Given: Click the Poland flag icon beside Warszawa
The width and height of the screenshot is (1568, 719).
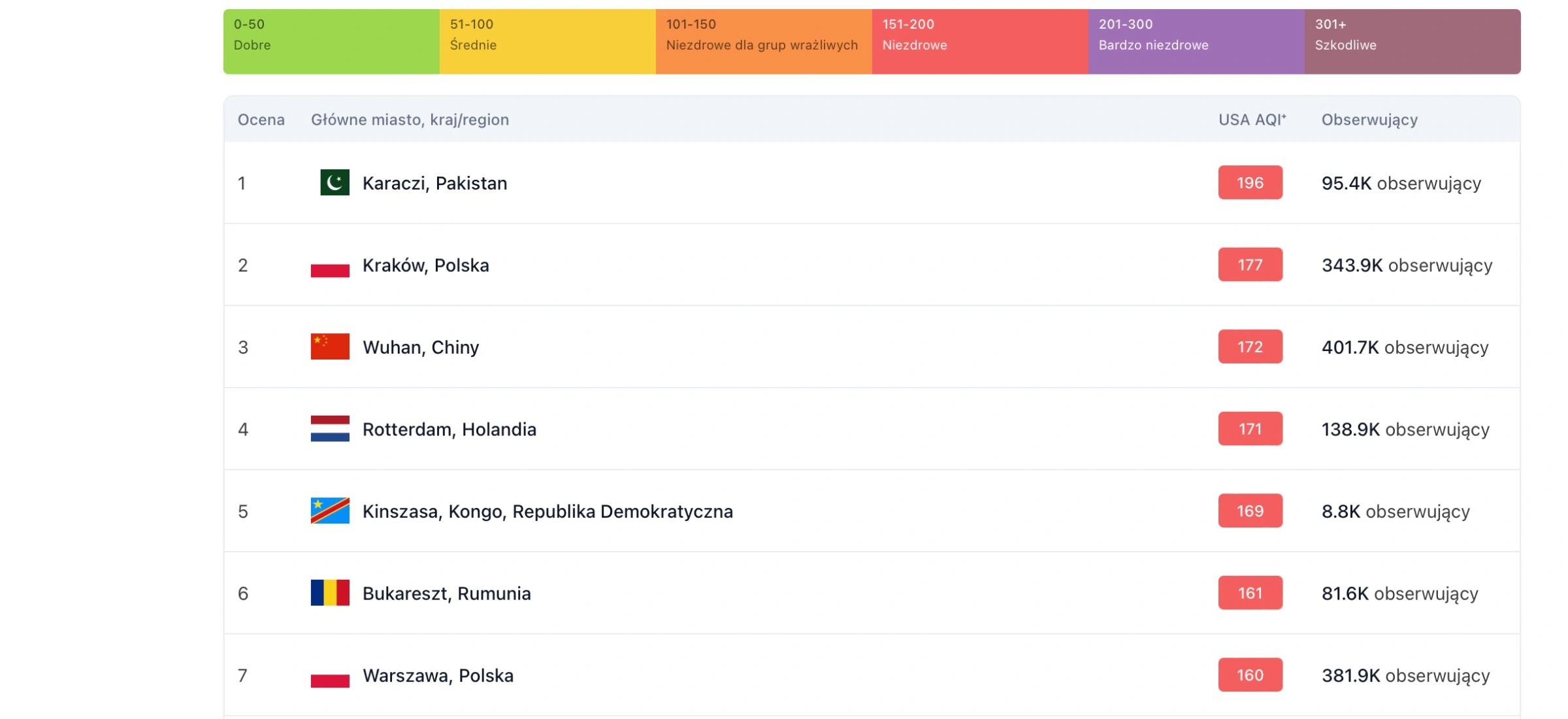Looking at the screenshot, I should (330, 675).
